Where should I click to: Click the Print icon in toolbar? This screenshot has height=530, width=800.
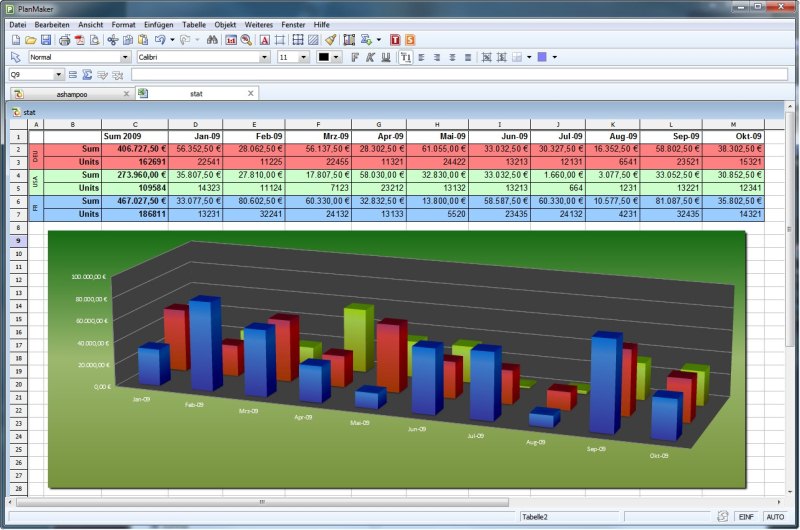click(x=65, y=40)
